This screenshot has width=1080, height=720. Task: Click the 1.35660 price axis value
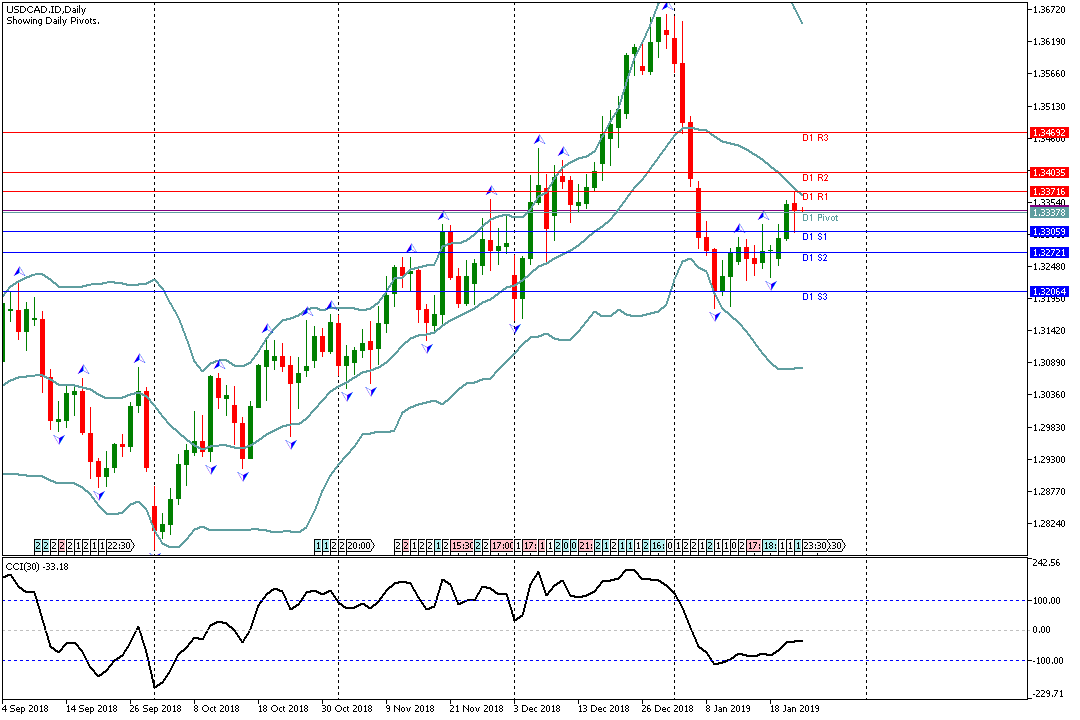pyautogui.click(x=1049, y=74)
